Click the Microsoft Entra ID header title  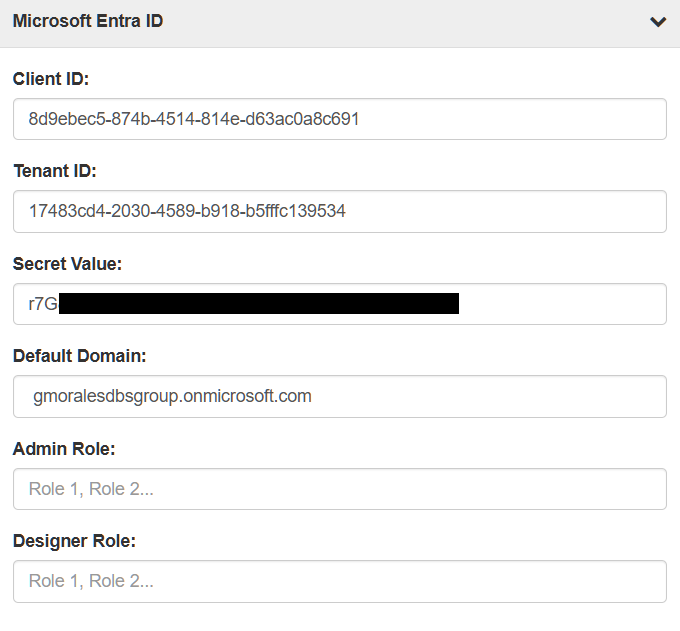click(x=88, y=21)
